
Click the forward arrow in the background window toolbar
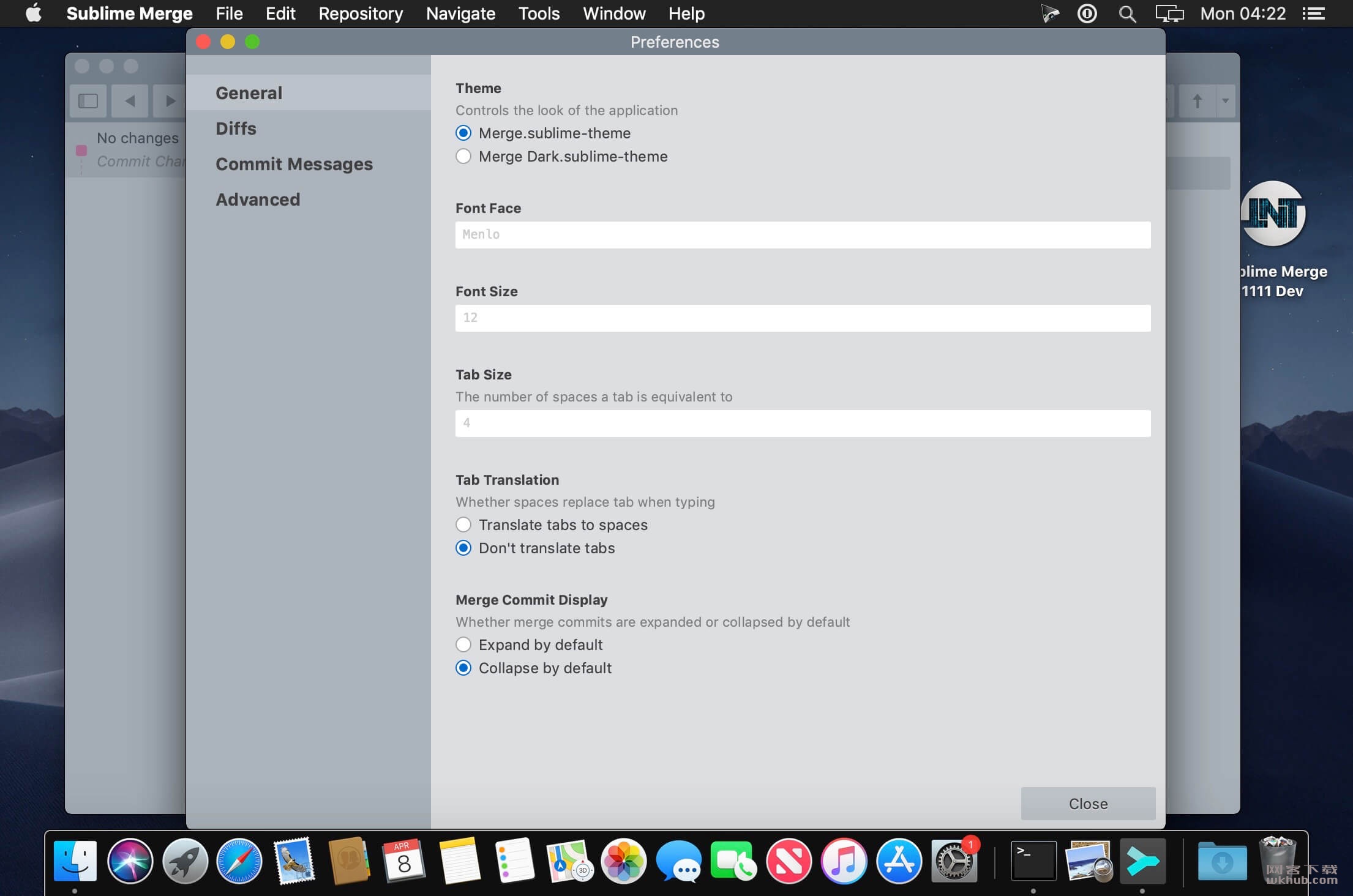click(x=170, y=100)
